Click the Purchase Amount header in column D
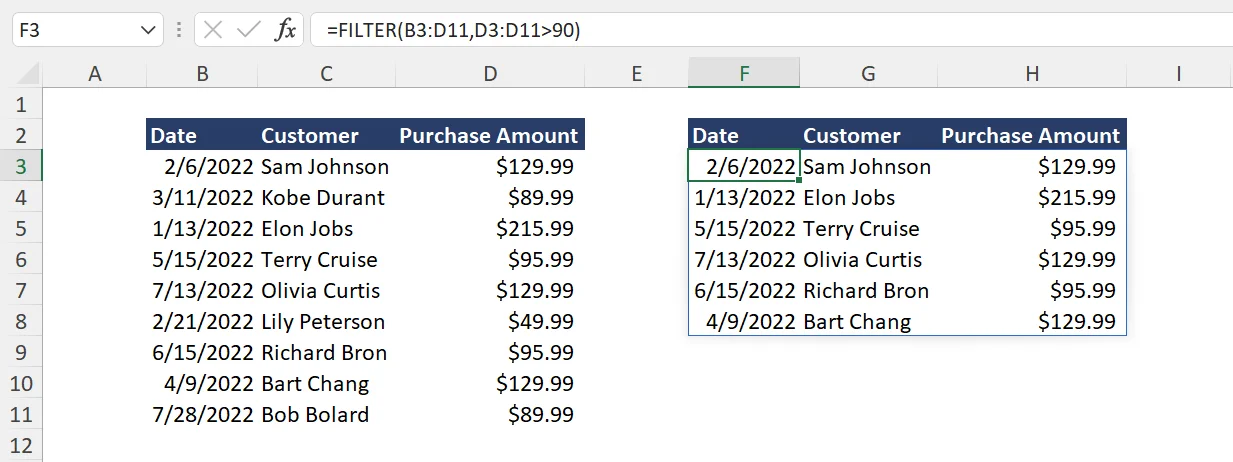Image resolution: width=1233 pixels, height=462 pixels. click(x=489, y=136)
